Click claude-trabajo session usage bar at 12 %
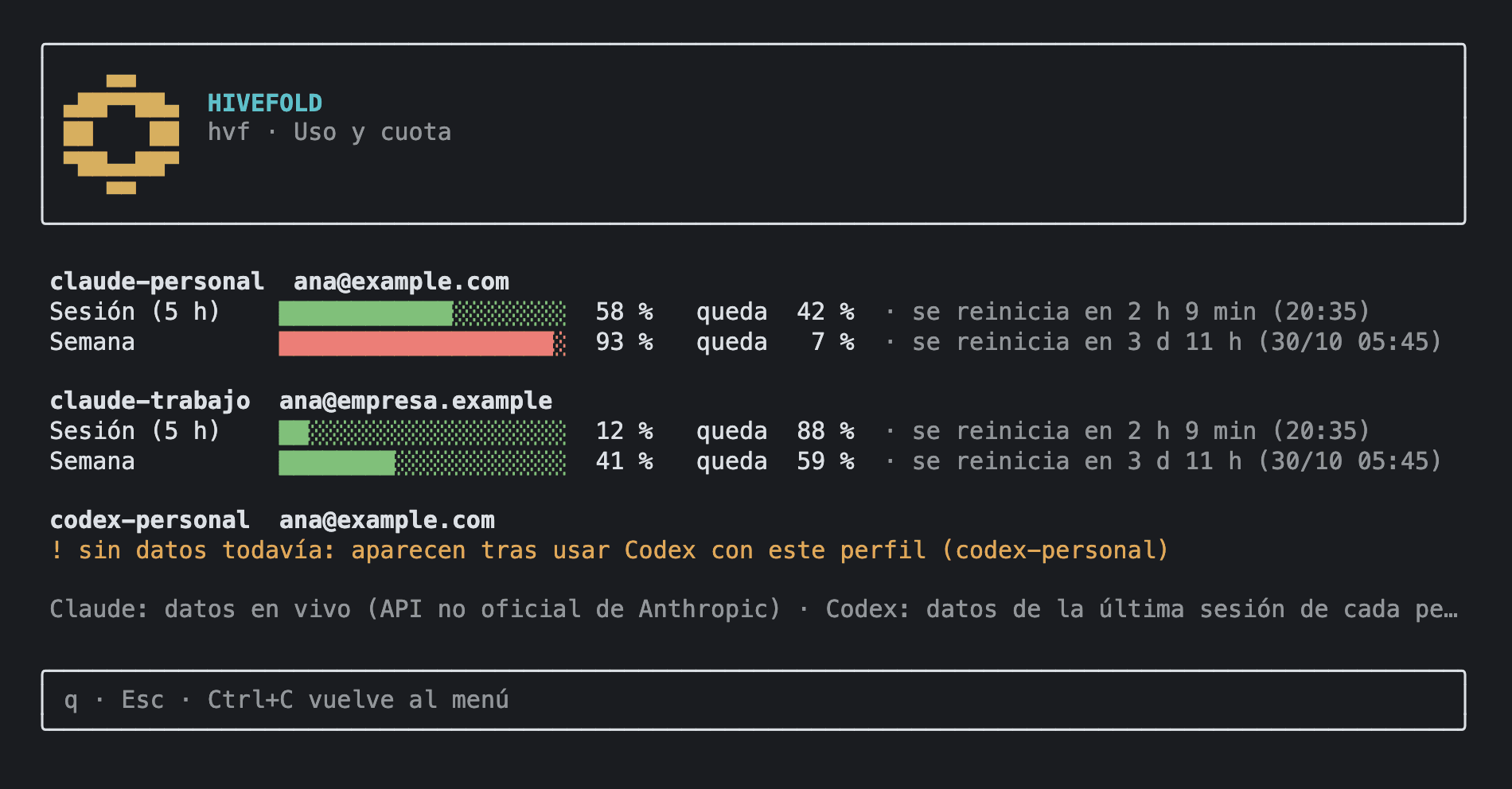 coord(423,432)
